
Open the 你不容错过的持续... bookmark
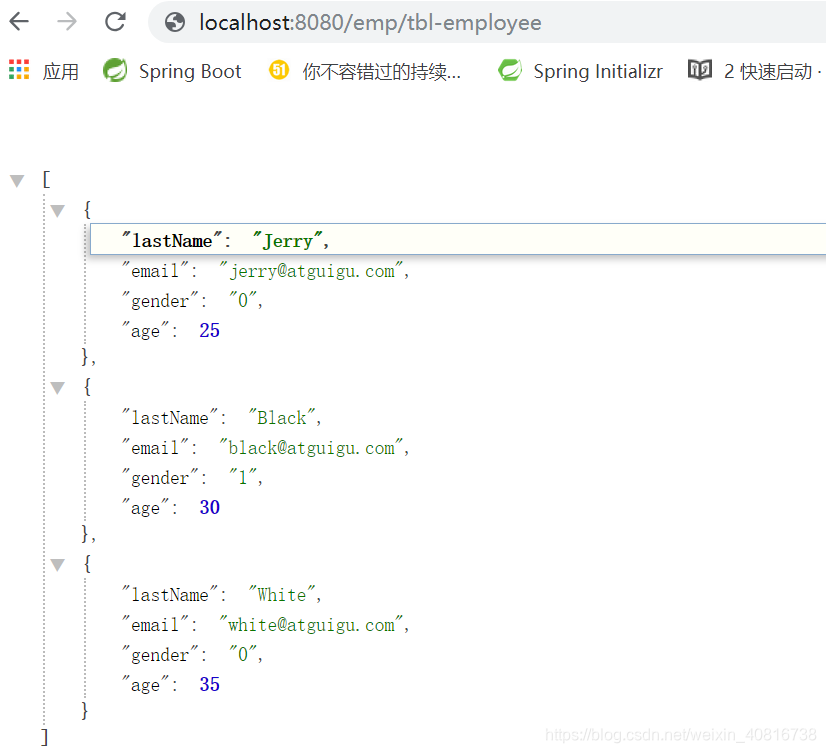pos(381,72)
